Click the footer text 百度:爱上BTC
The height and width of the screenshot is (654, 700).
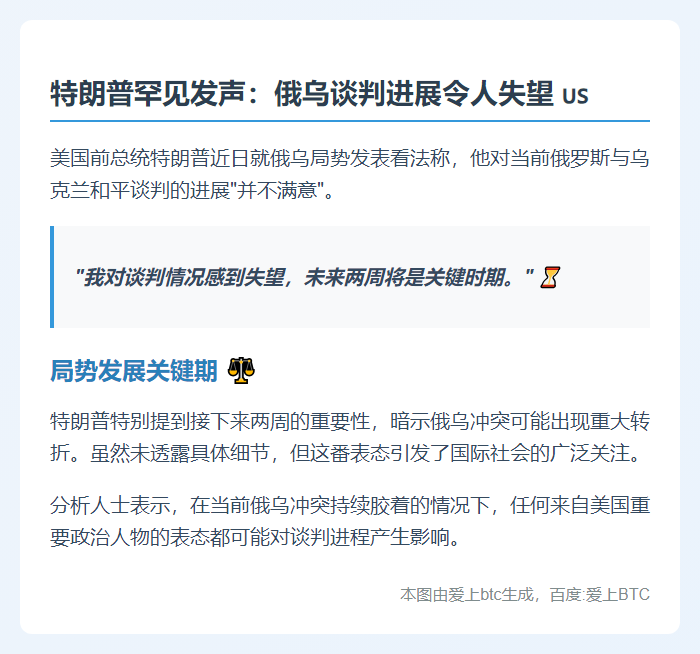click(600, 595)
